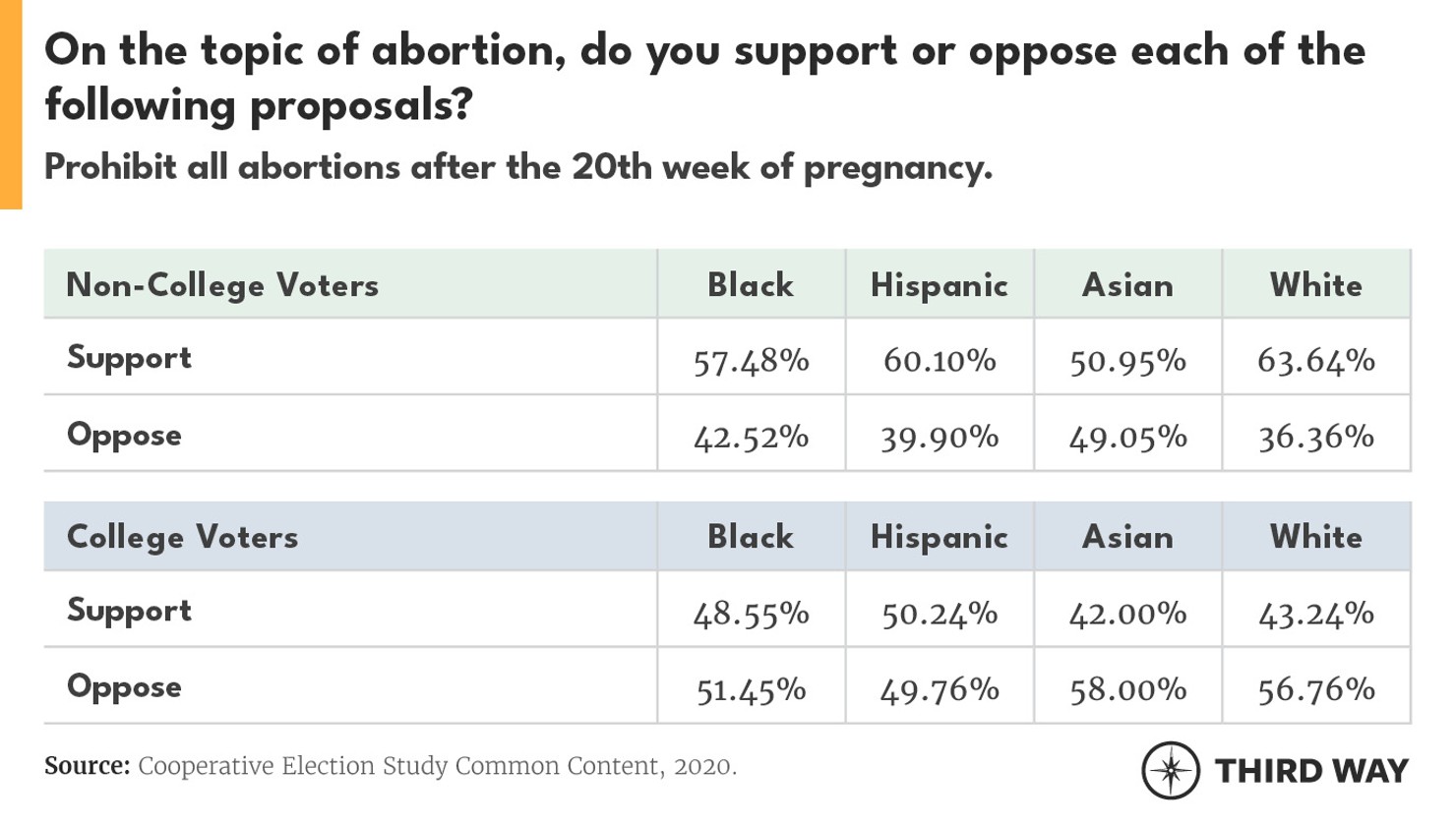Click the orange accent bar beside the title

point(11,104)
